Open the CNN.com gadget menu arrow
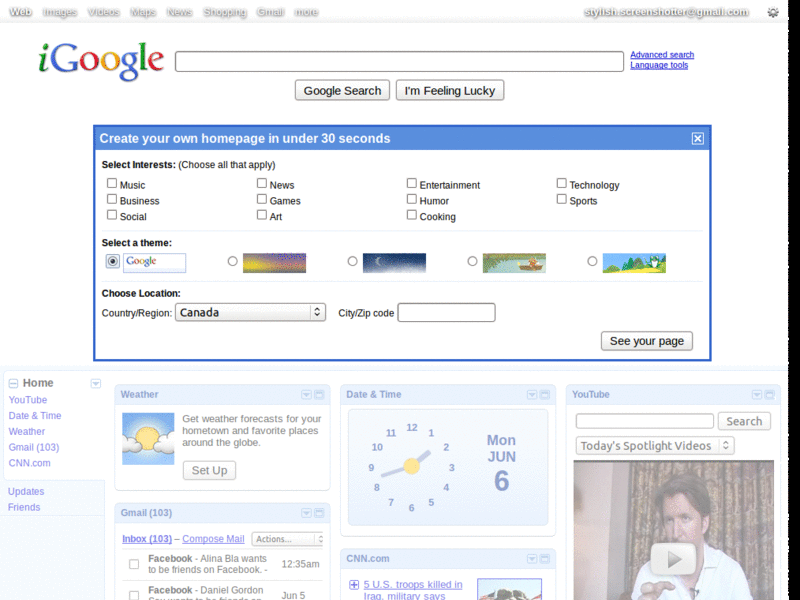800x600 pixels. tap(532, 559)
